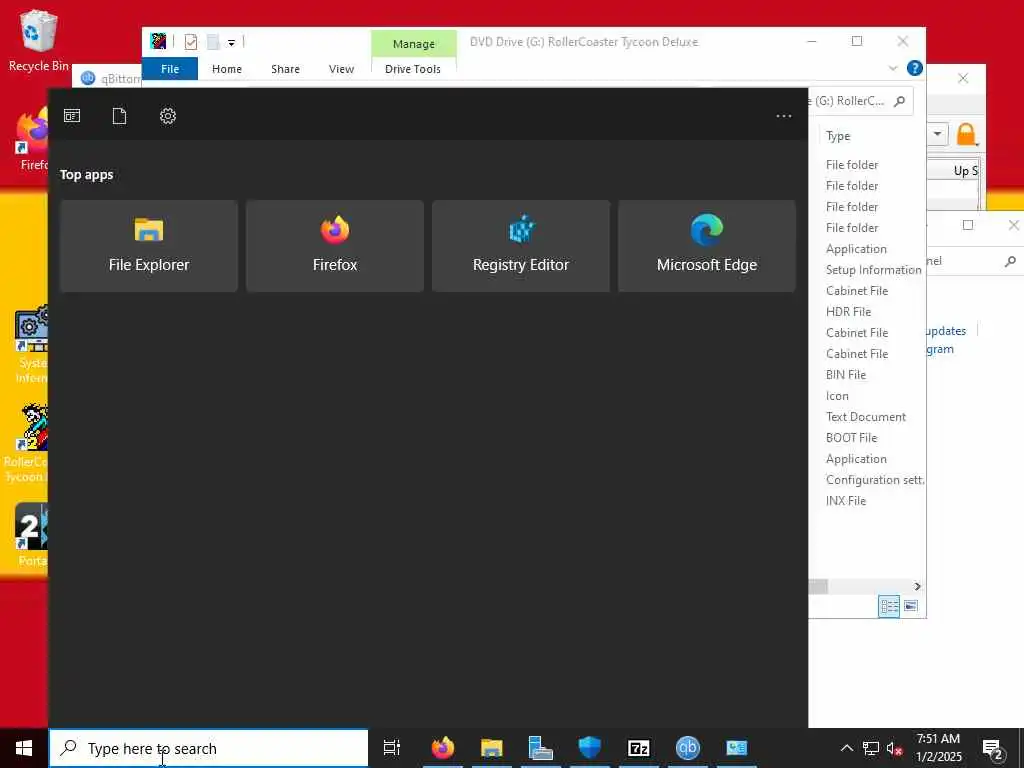Switch to Firefox on the taskbar

[443, 748]
